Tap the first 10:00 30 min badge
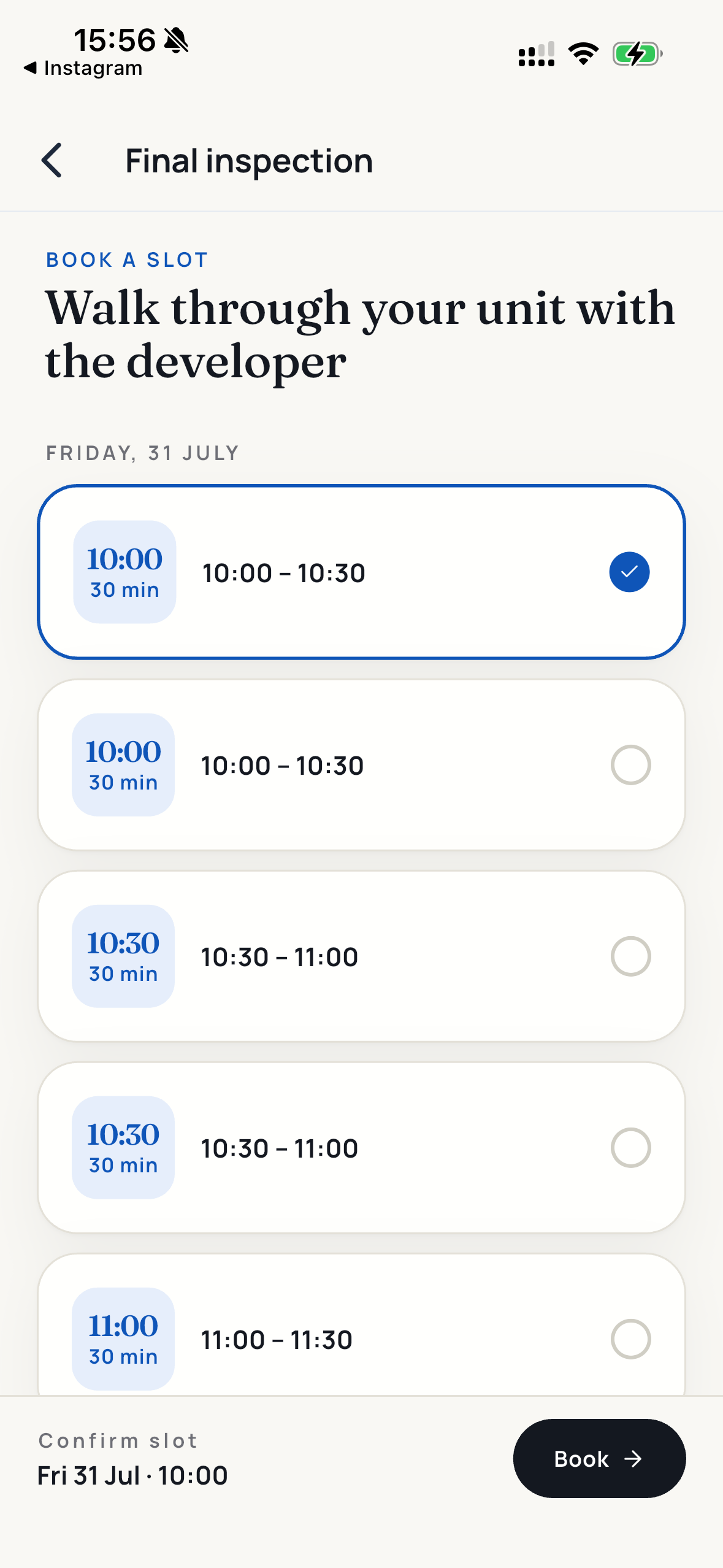This screenshot has width=723, height=1568. point(124,572)
